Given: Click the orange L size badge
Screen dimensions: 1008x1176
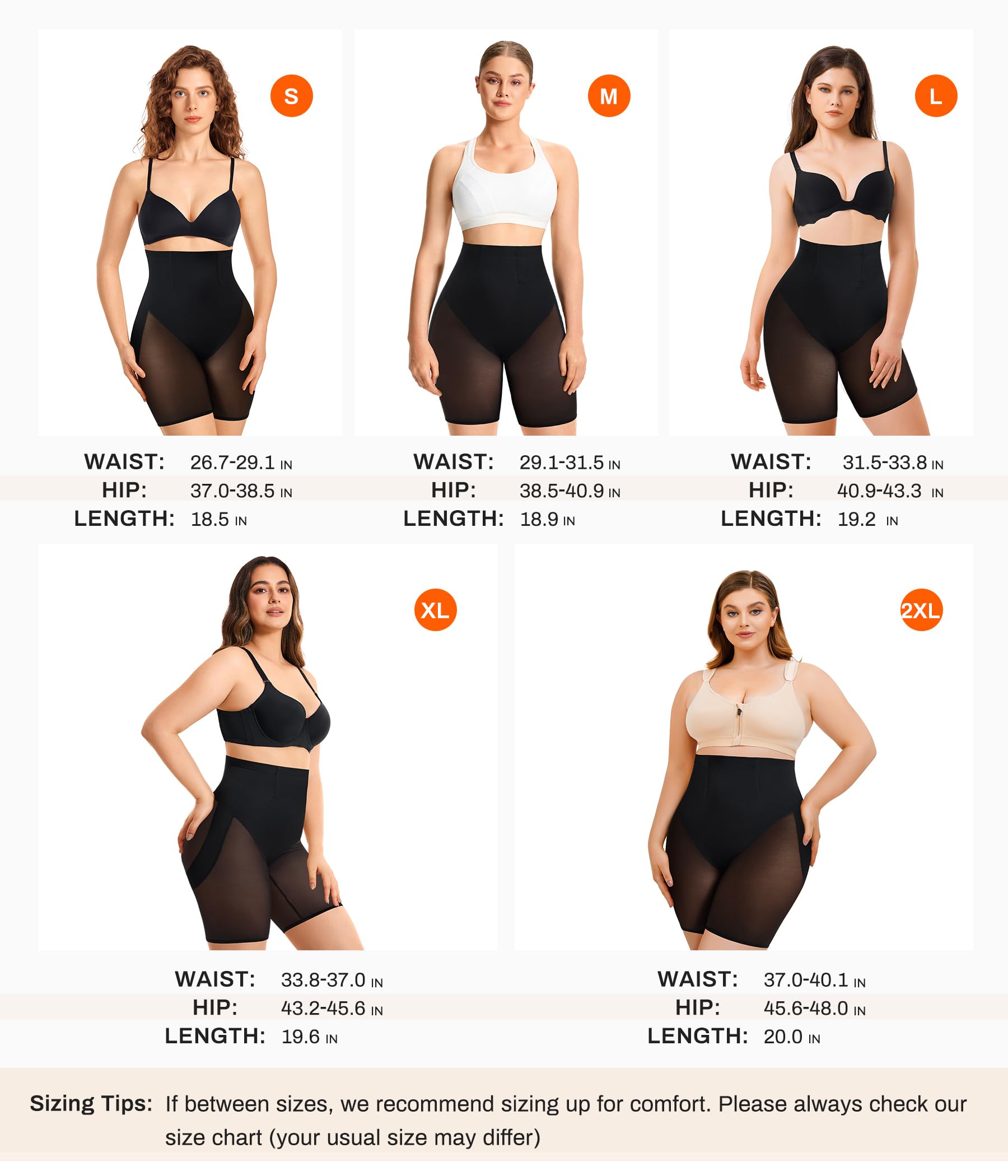Looking at the screenshot, I should pyautogui.click(x=936, y=96).
